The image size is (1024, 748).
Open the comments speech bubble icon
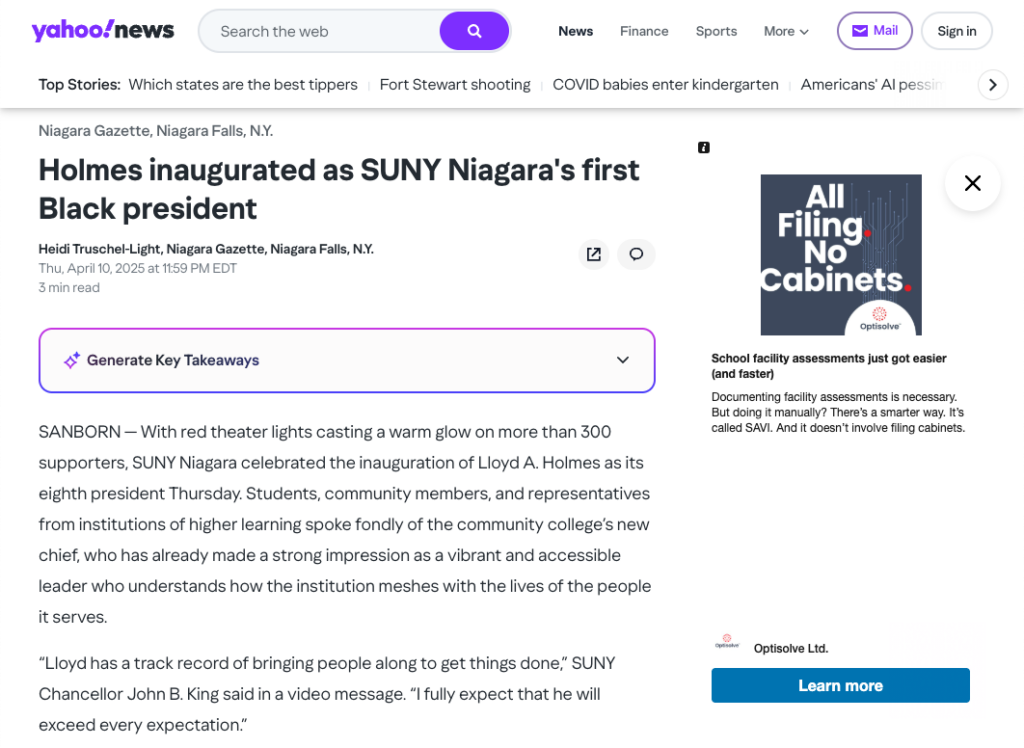click(x=636, y=254)
